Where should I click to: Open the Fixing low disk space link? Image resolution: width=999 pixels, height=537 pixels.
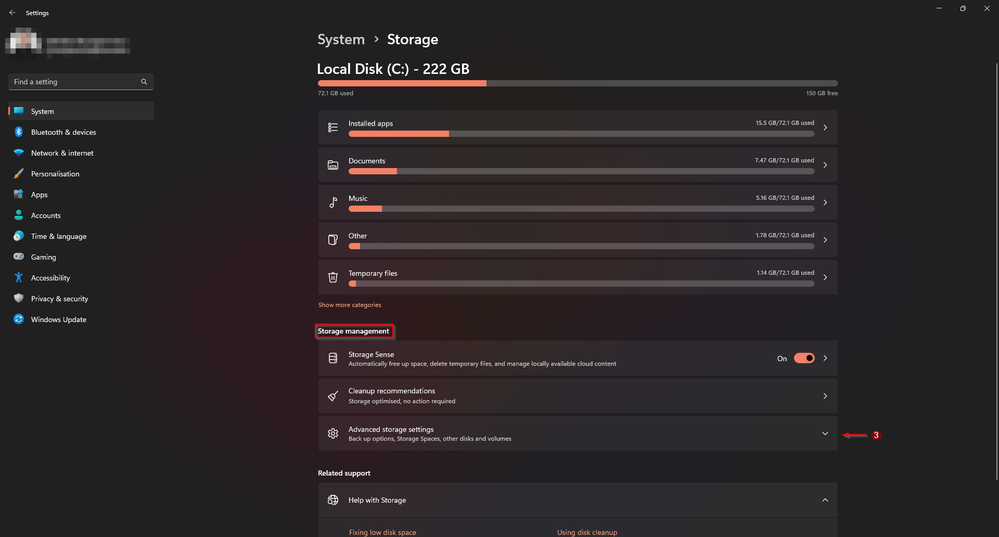pos(382,532)
